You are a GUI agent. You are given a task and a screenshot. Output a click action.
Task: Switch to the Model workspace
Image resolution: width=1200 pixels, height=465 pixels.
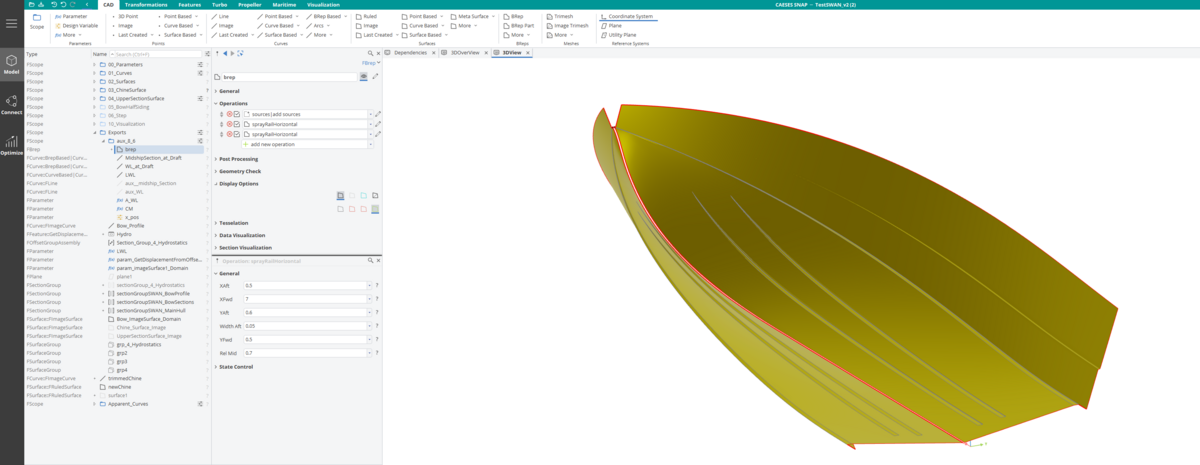click(x=11, y=65)
